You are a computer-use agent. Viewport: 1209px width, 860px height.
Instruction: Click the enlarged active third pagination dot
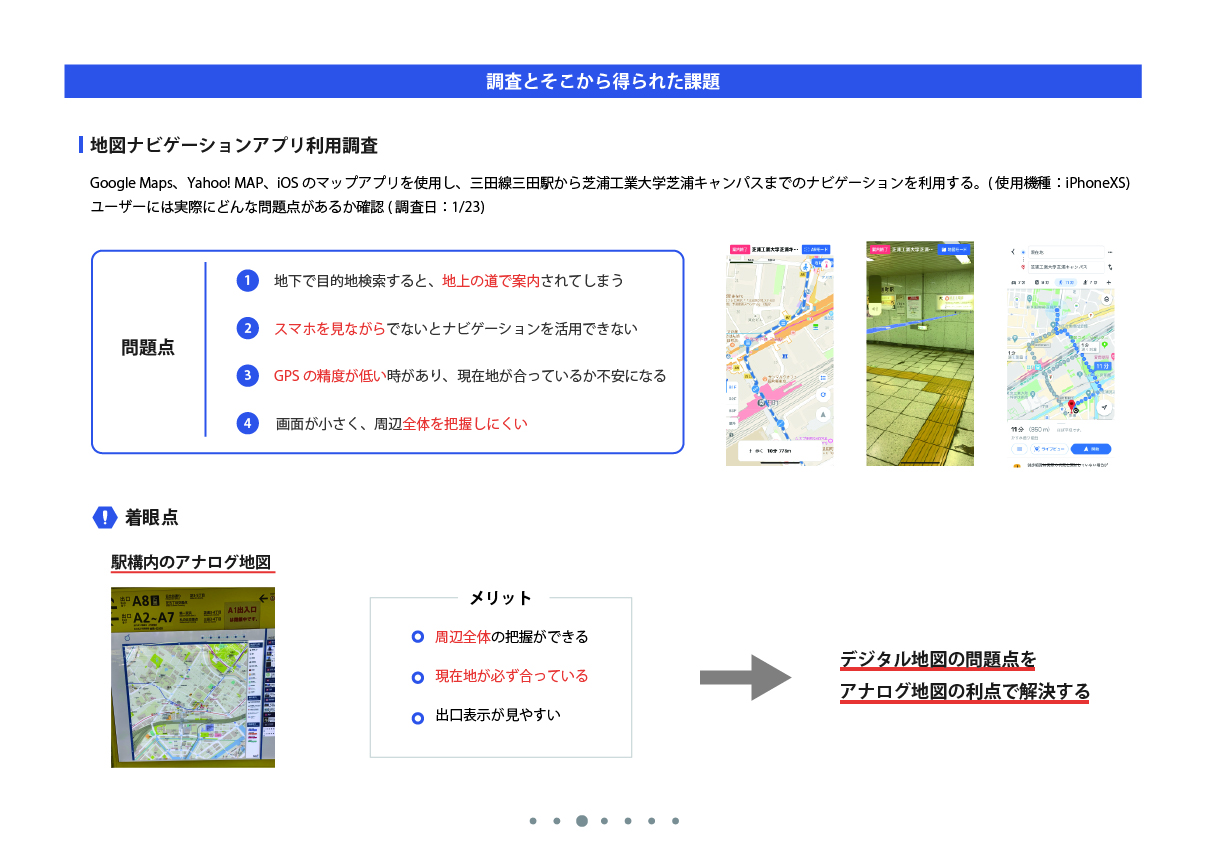coord(581,821)
